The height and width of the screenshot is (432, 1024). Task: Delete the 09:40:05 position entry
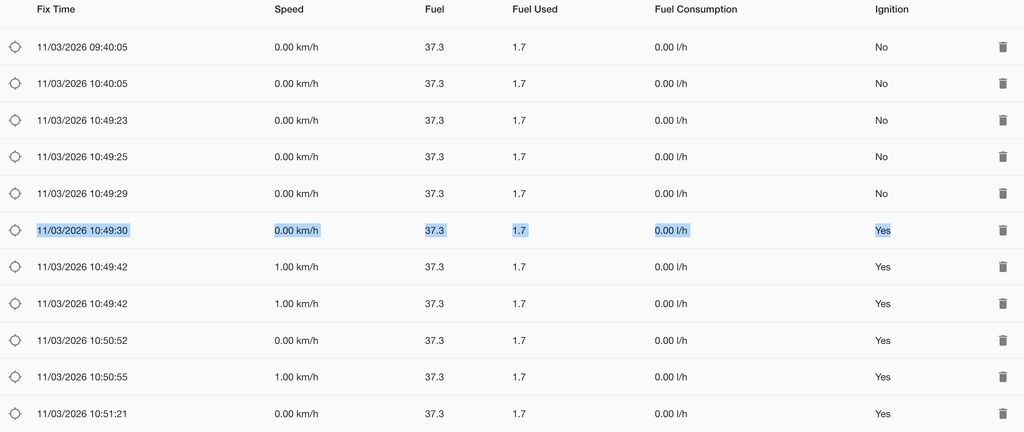1002,47
